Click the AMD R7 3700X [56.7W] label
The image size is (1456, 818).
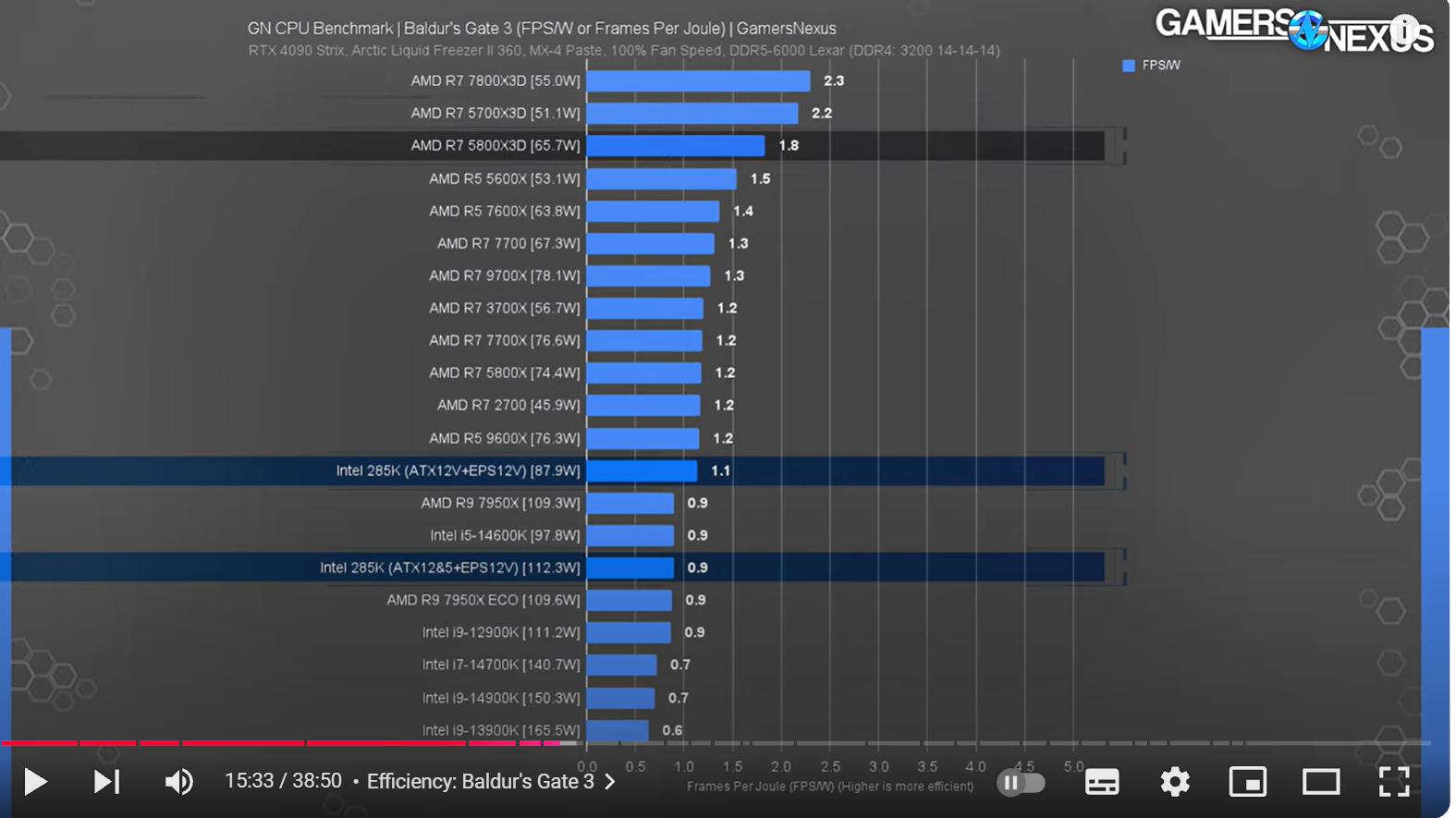click(505, 308)
